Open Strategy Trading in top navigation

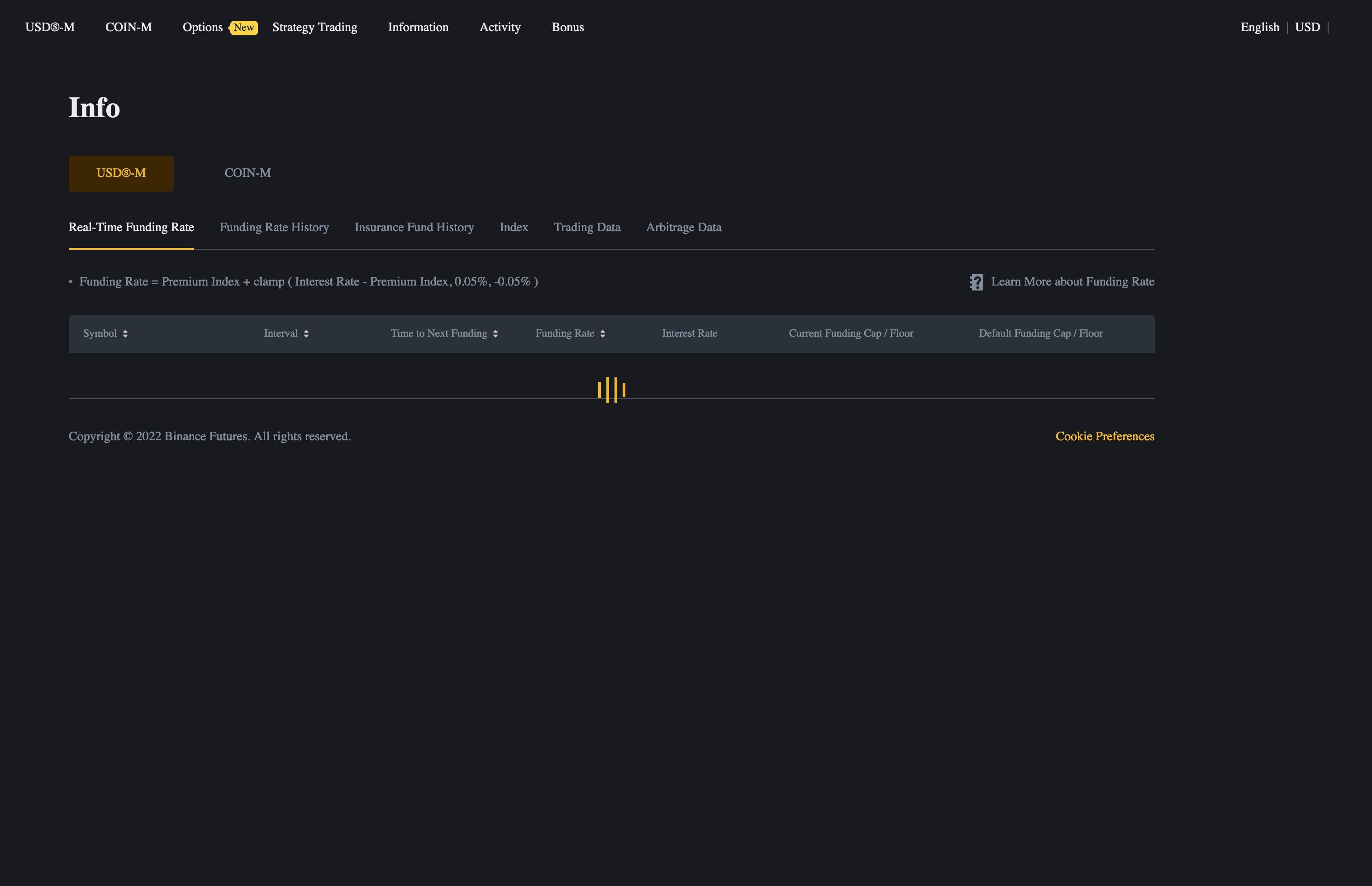click(314, 28)
